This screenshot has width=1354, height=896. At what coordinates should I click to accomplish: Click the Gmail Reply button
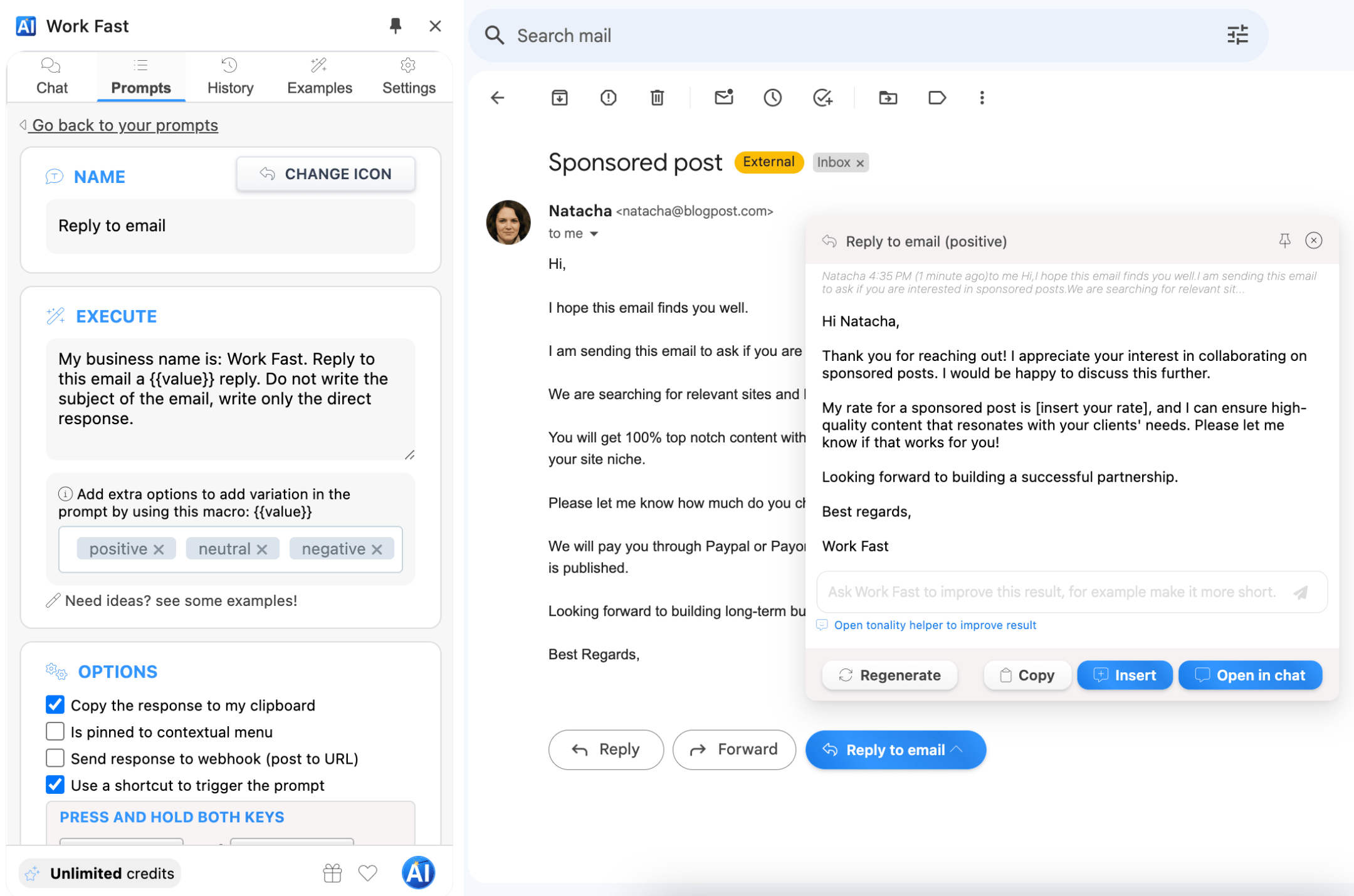[606, 749]
